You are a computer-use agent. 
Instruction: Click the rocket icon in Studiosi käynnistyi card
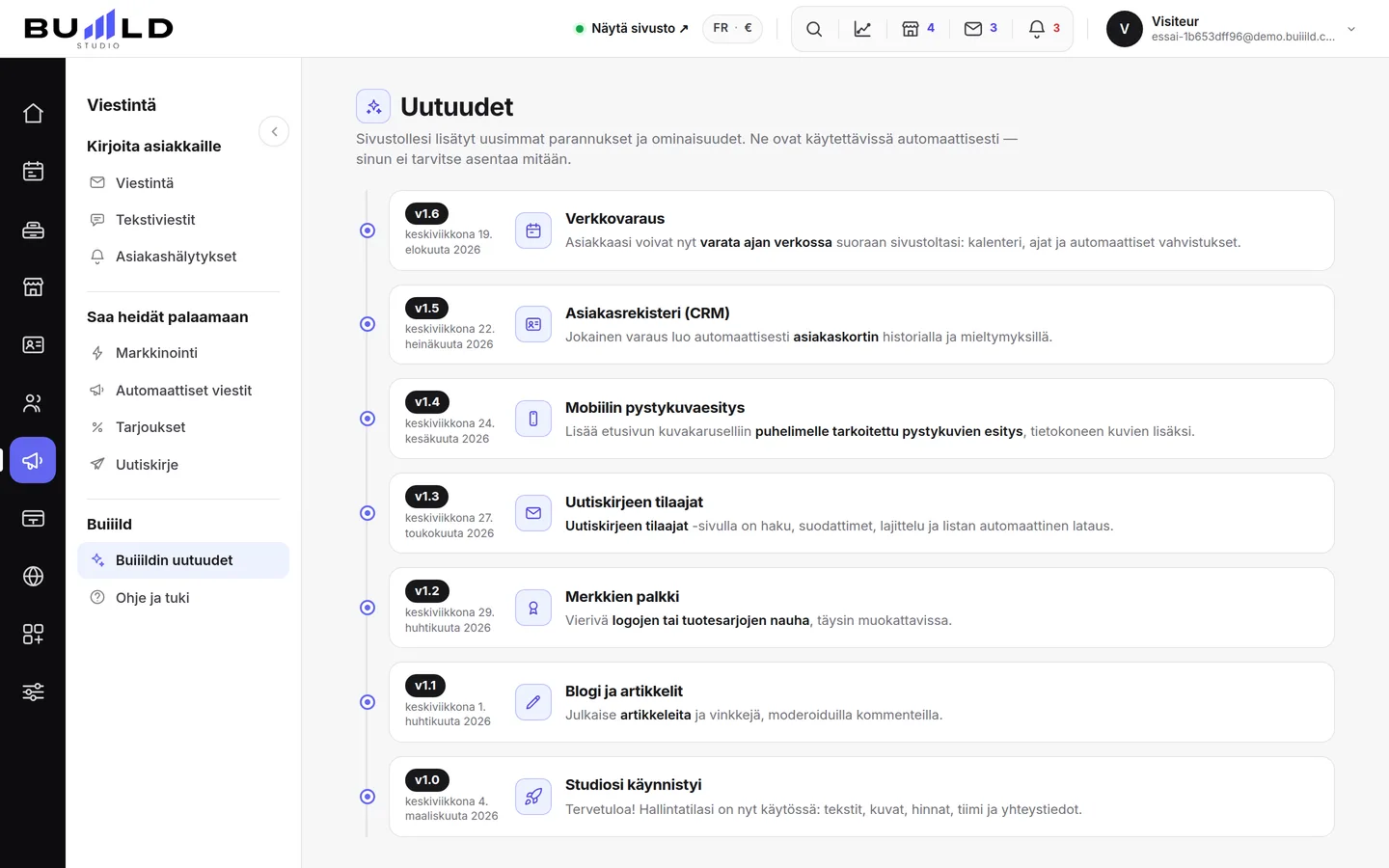[x=533, y=797]
